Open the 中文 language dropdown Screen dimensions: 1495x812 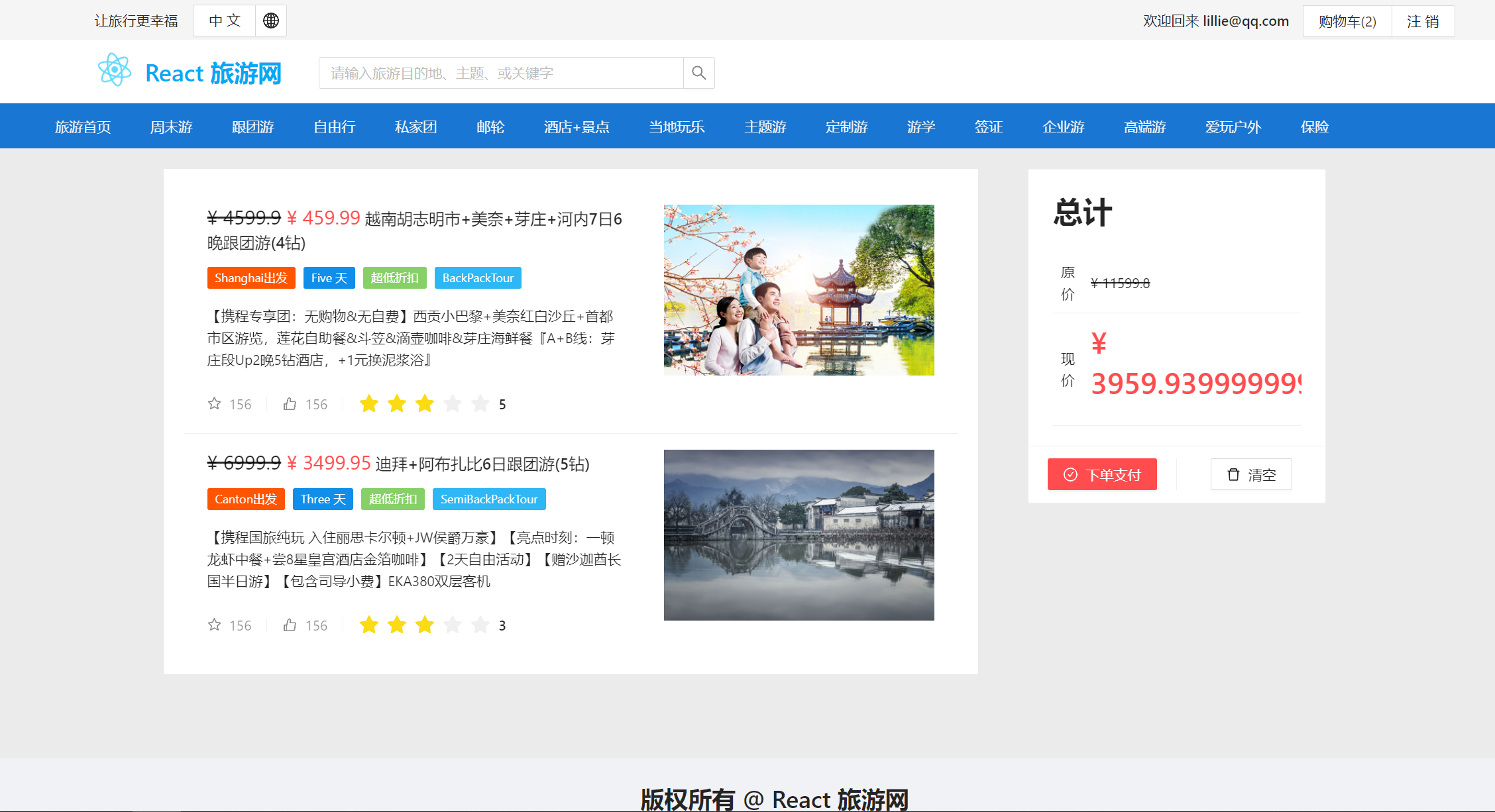pyautogui.click(x=224, y=21)
